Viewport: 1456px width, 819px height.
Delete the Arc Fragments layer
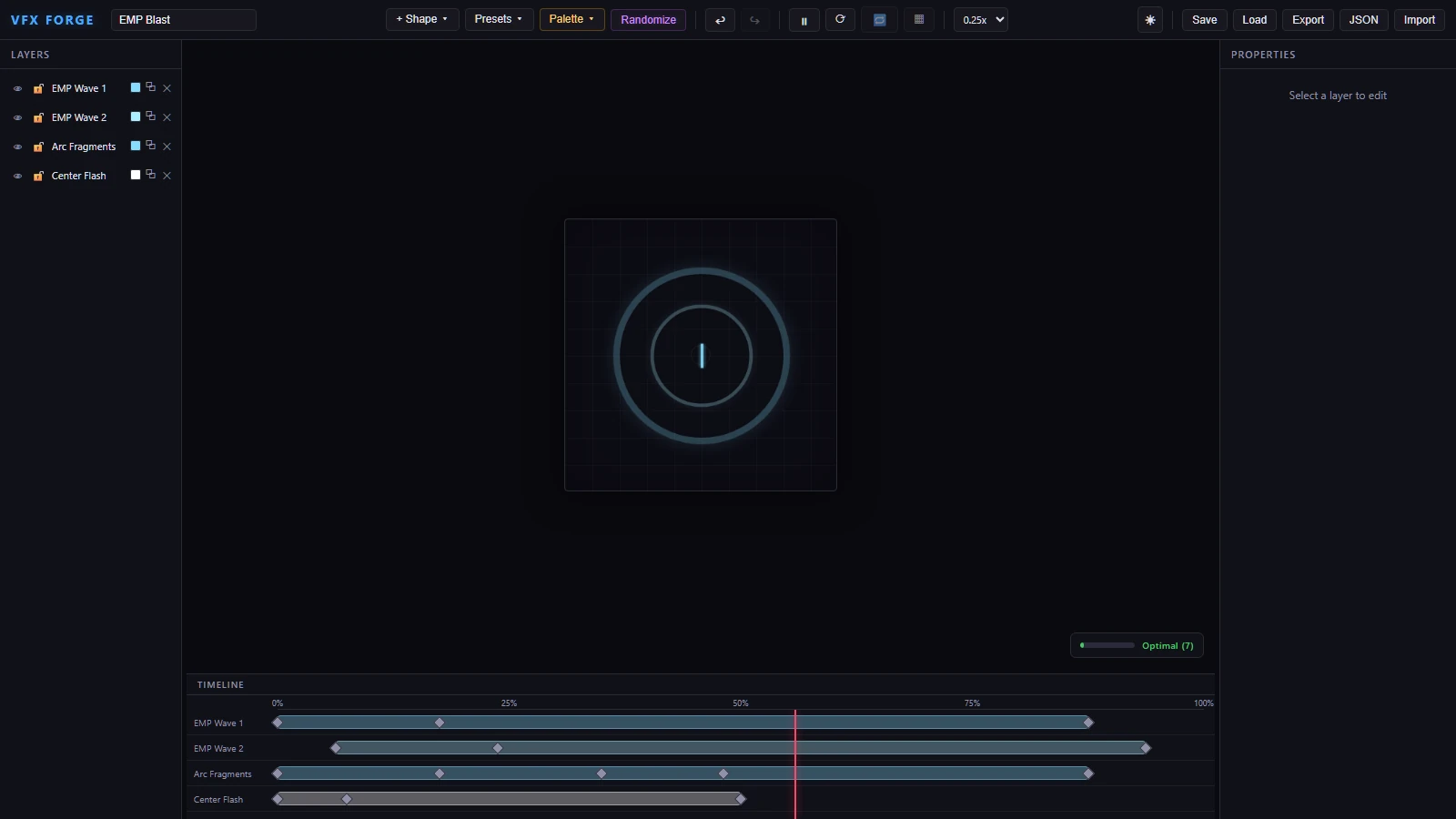click(167, 147)
